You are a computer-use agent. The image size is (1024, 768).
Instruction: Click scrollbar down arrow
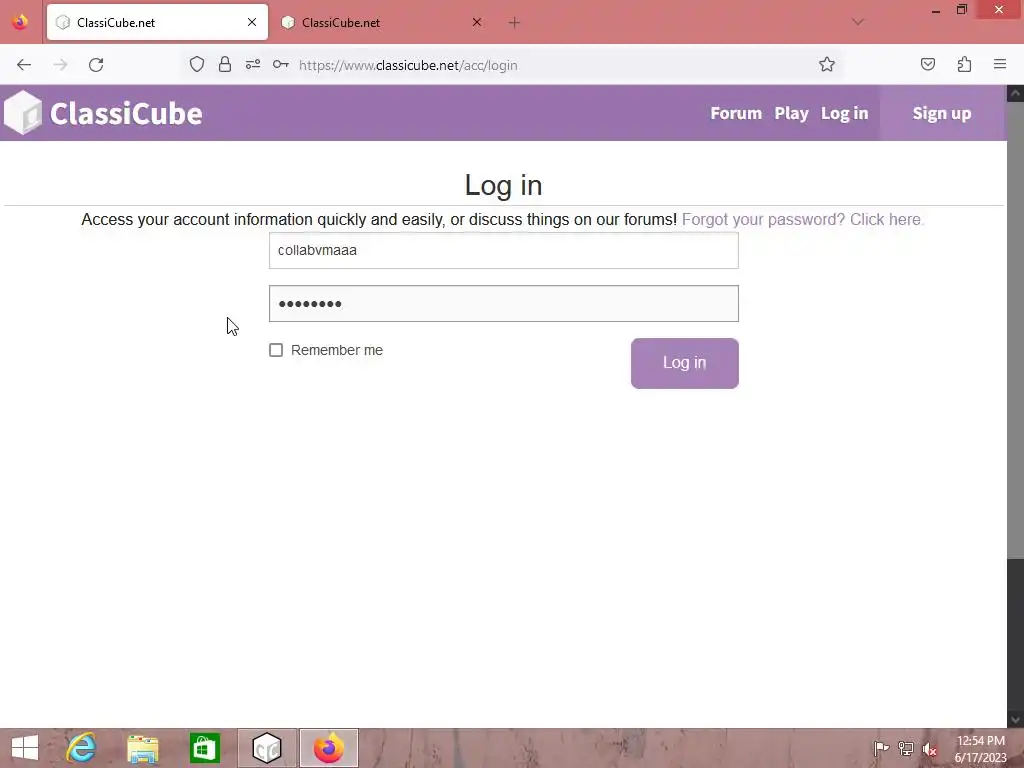1015,719
